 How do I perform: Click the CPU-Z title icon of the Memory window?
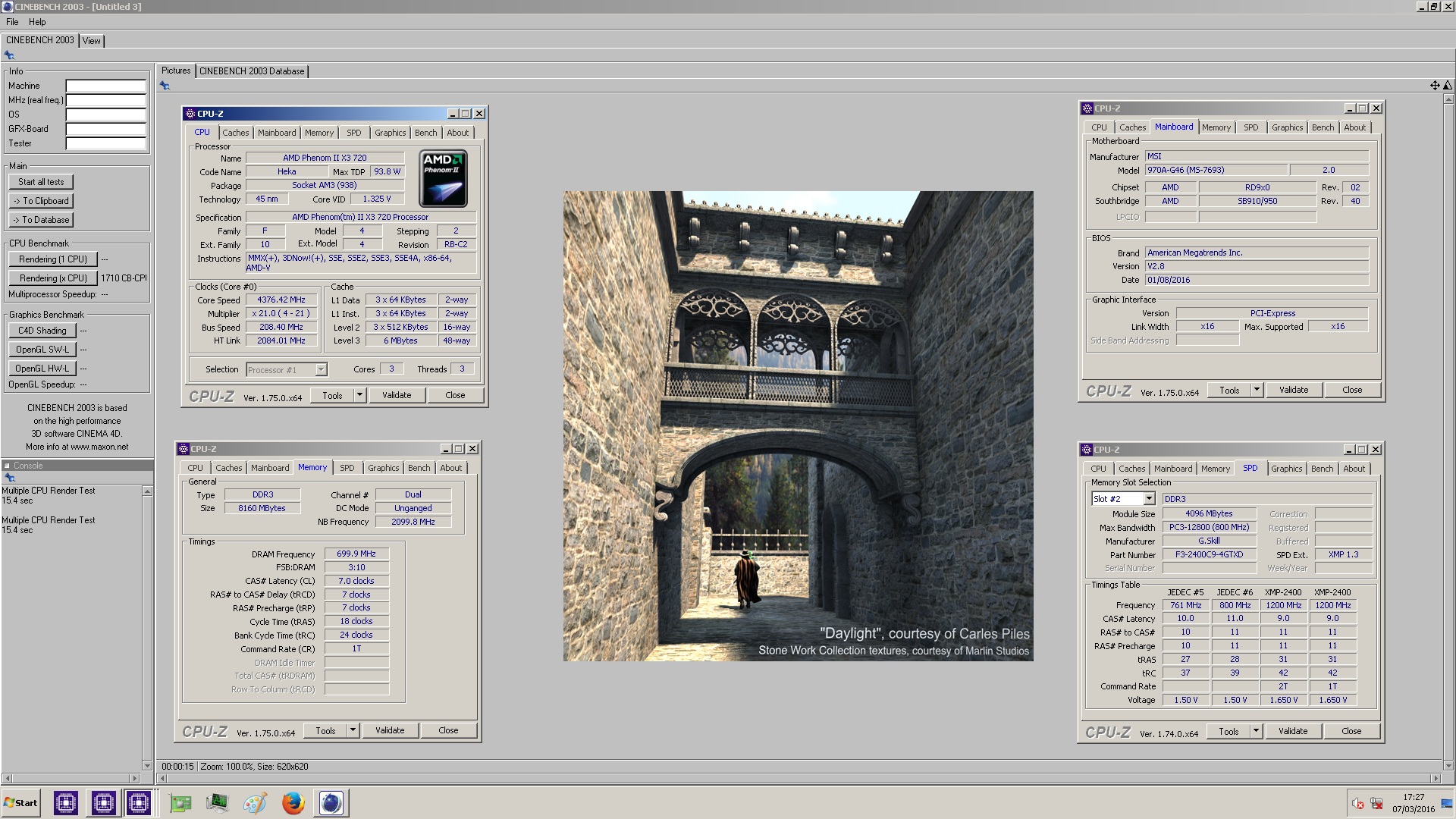pyautogui.click(x=183, y=449)
